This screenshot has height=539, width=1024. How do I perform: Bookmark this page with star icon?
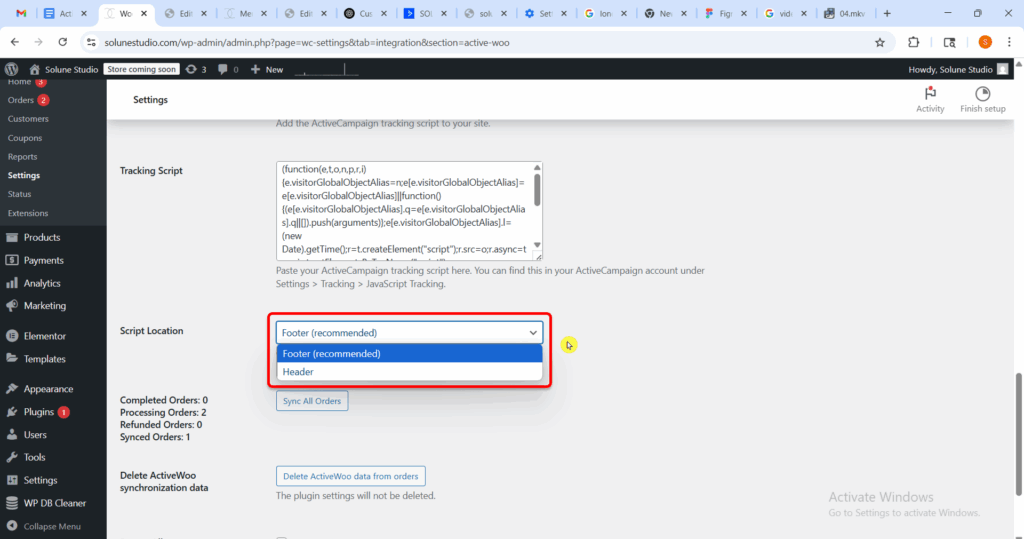click(x=880, y=42)
